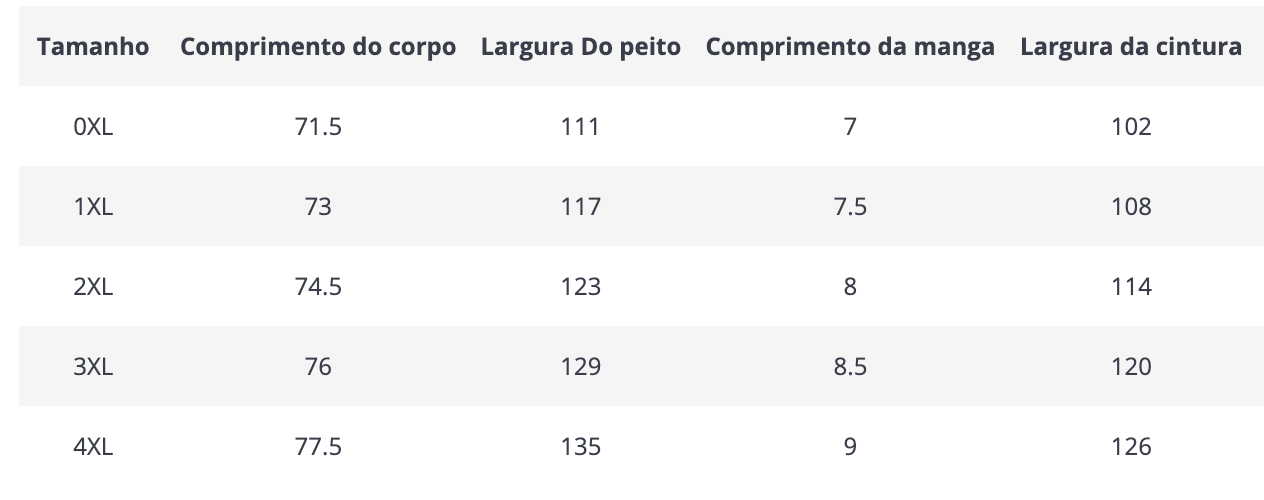
Task: Click the Comprimento do corpo header
Action: point(318,47)
